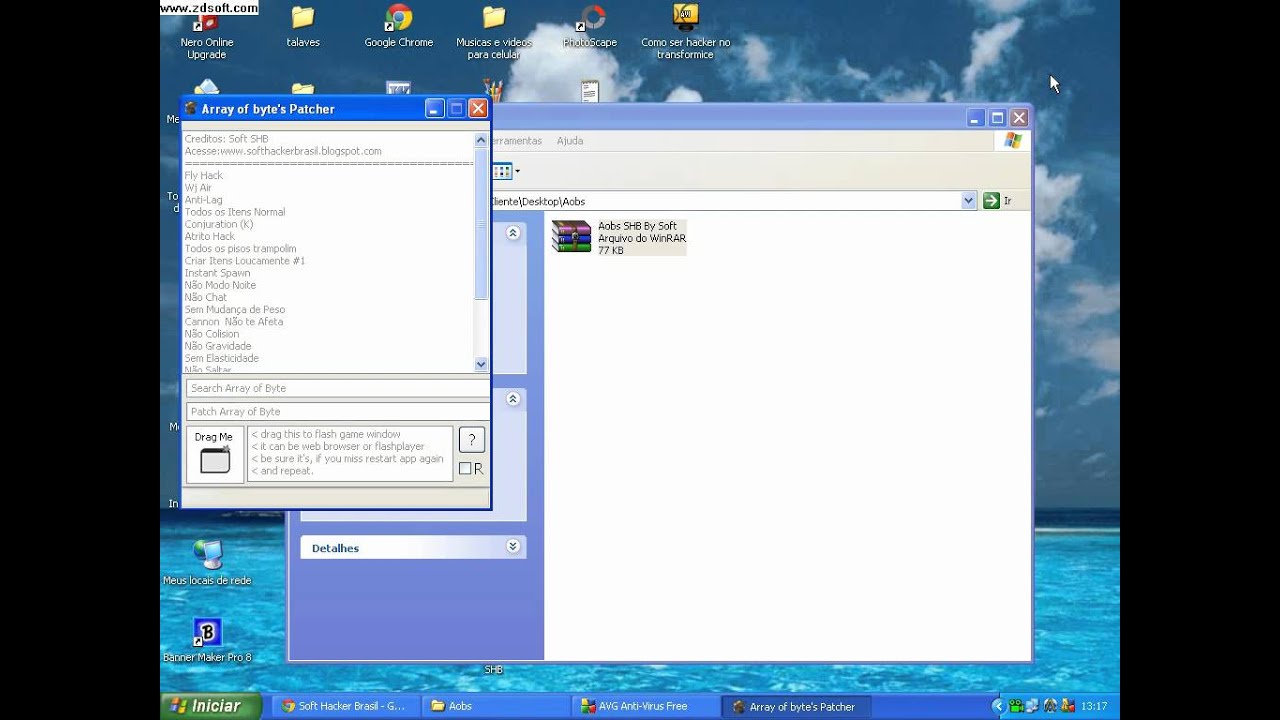Launch Banner Maker Pro 8 shortcut

pyautogui.click(x=207, y=640)
